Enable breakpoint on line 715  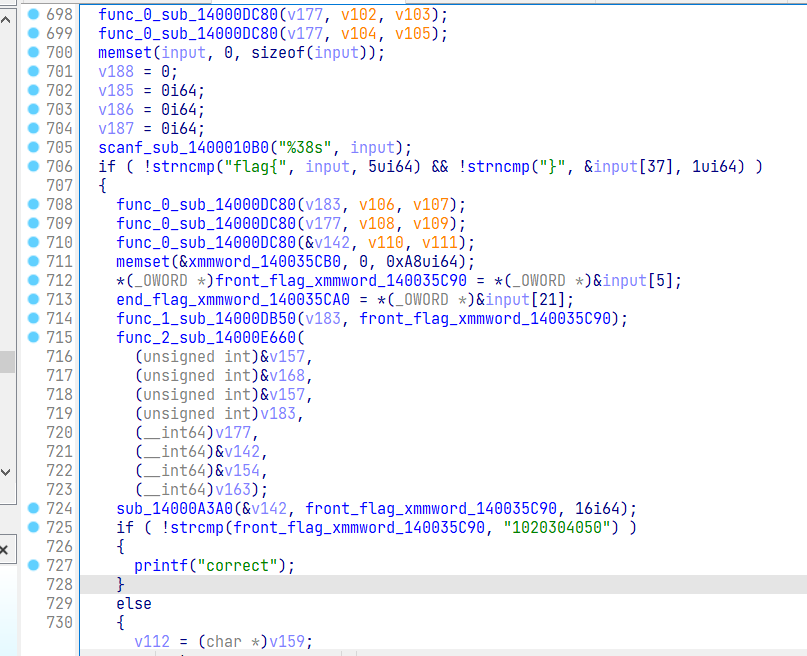click(34, 337)
